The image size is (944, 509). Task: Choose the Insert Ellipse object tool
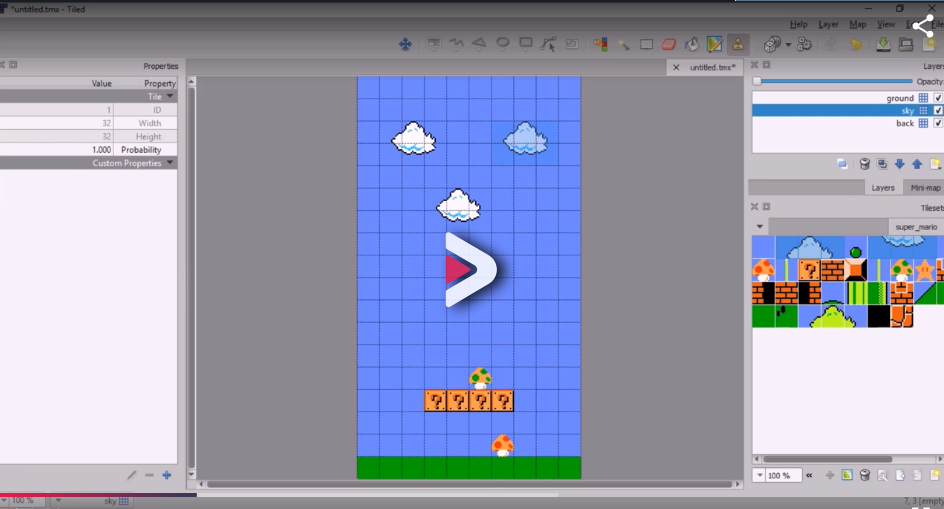point(503,44)
